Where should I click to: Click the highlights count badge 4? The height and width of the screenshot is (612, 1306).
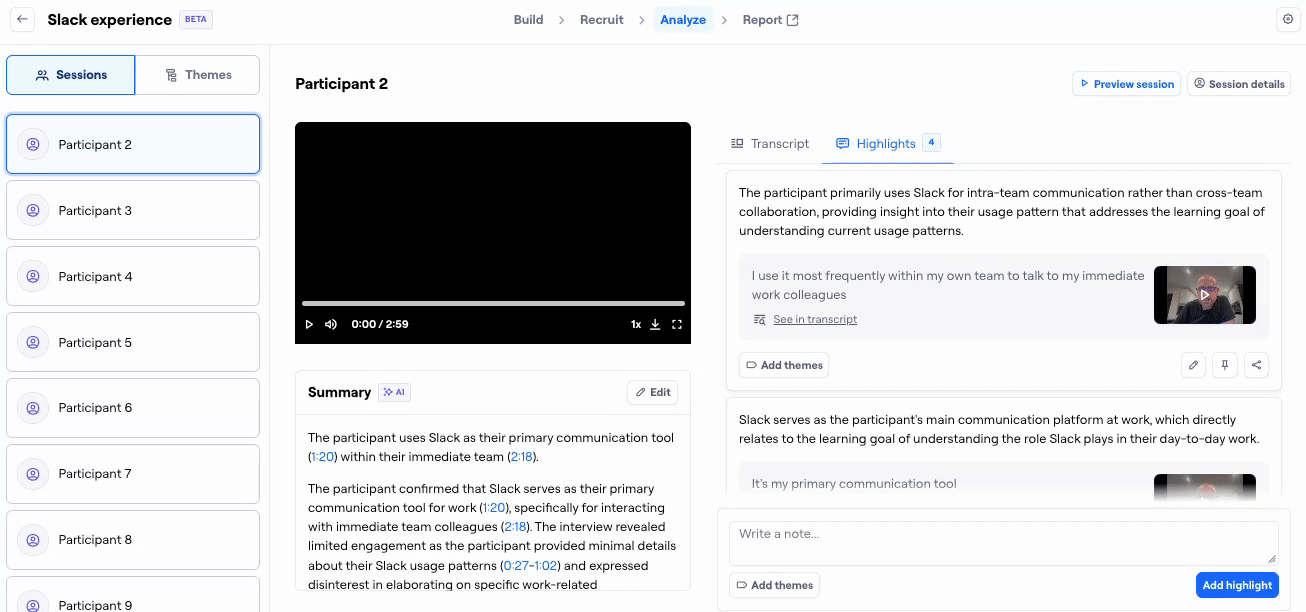(x=931, y=143)
